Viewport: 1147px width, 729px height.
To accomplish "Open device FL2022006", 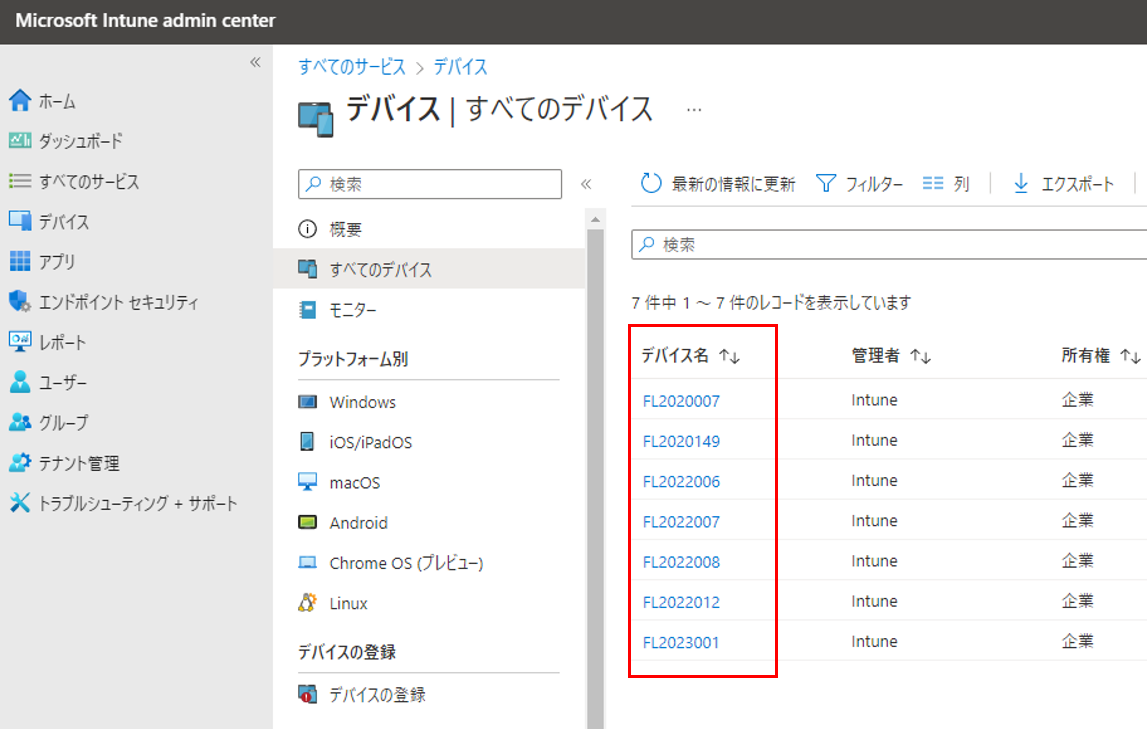I will [x=681, y=481].
